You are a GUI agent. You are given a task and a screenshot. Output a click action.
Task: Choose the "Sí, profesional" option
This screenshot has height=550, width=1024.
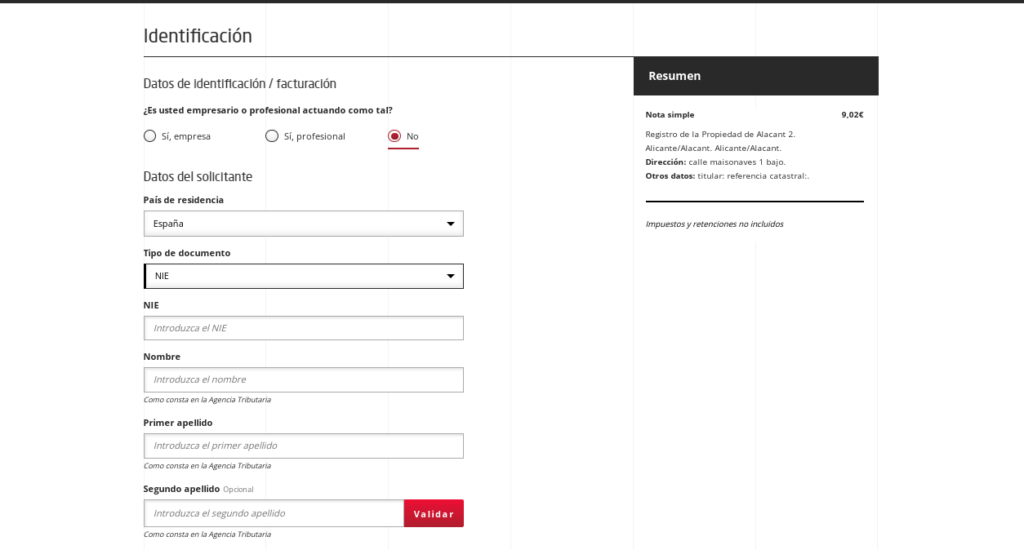click(272, 136)
